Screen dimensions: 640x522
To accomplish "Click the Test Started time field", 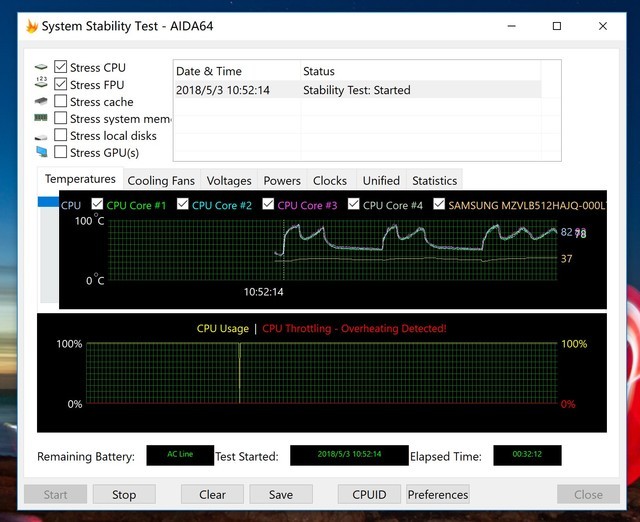I will click(x=349, y=455).
